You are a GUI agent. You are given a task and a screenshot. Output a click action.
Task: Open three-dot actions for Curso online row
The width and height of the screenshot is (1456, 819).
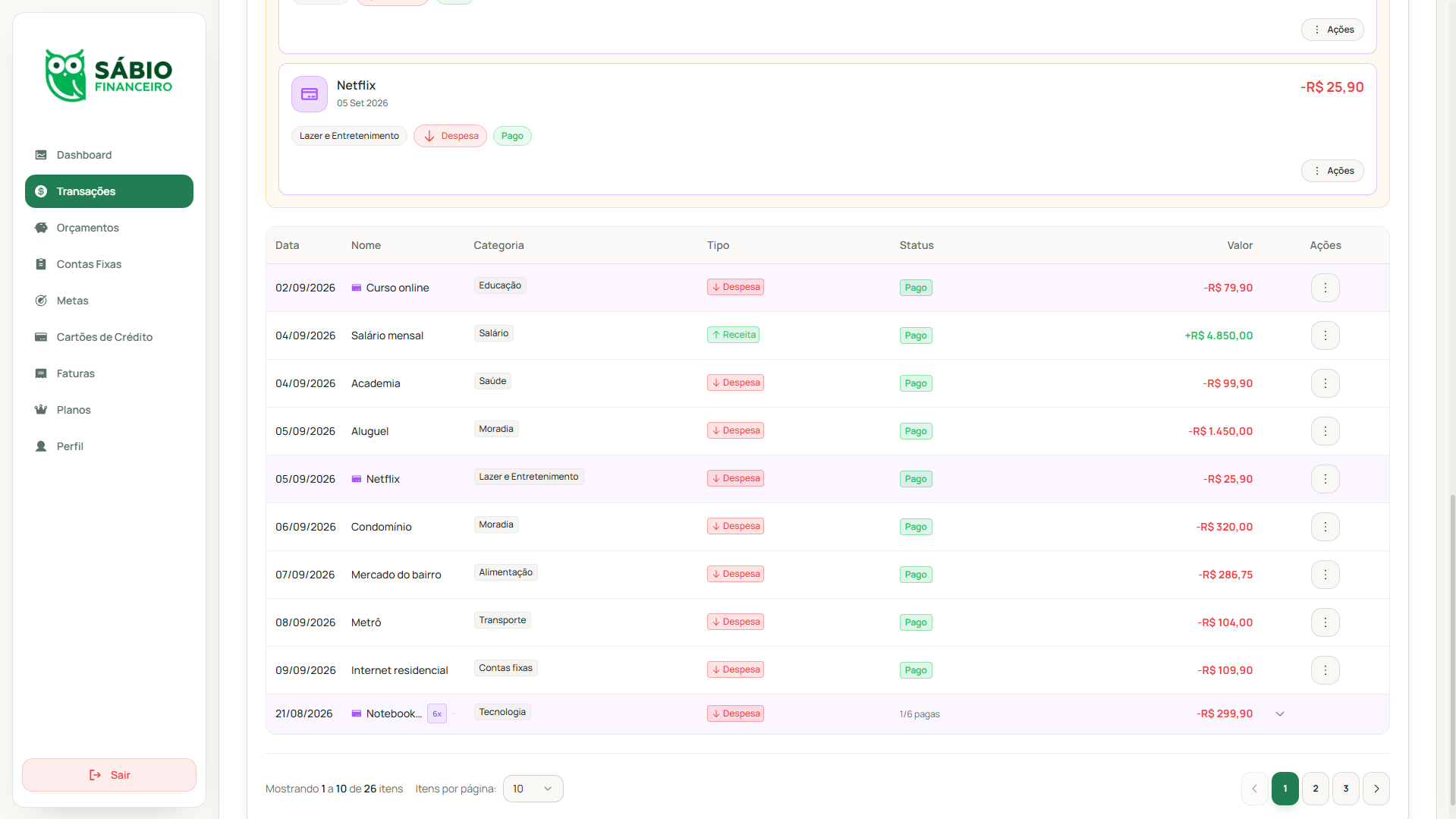(1325, 288)
